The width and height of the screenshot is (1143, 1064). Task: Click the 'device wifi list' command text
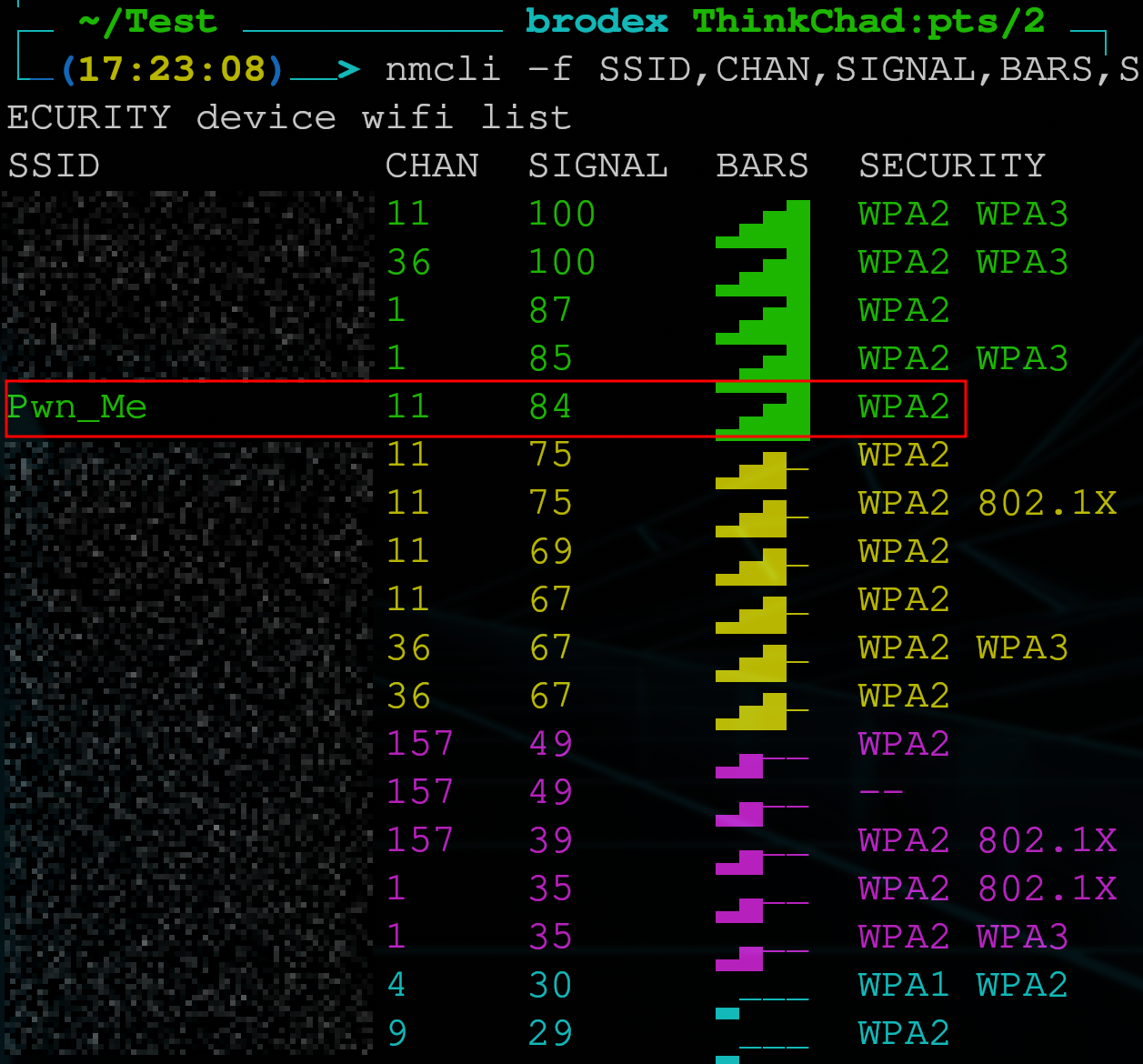point(383,117)
